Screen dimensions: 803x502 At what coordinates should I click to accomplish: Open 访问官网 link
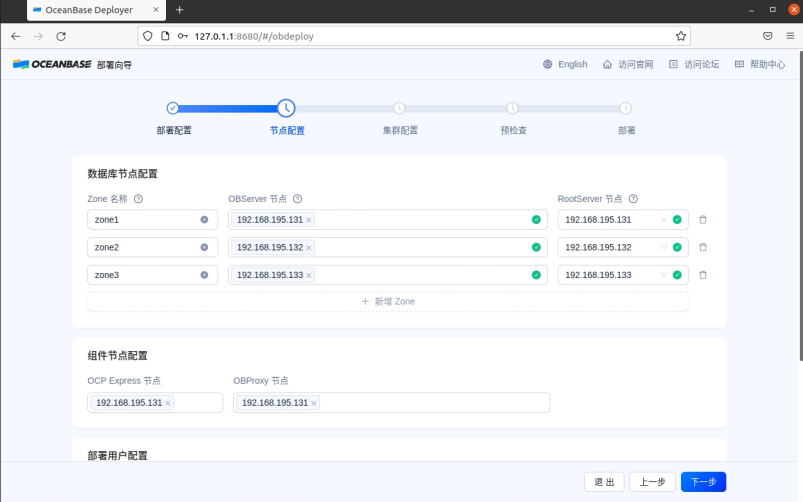628,65
